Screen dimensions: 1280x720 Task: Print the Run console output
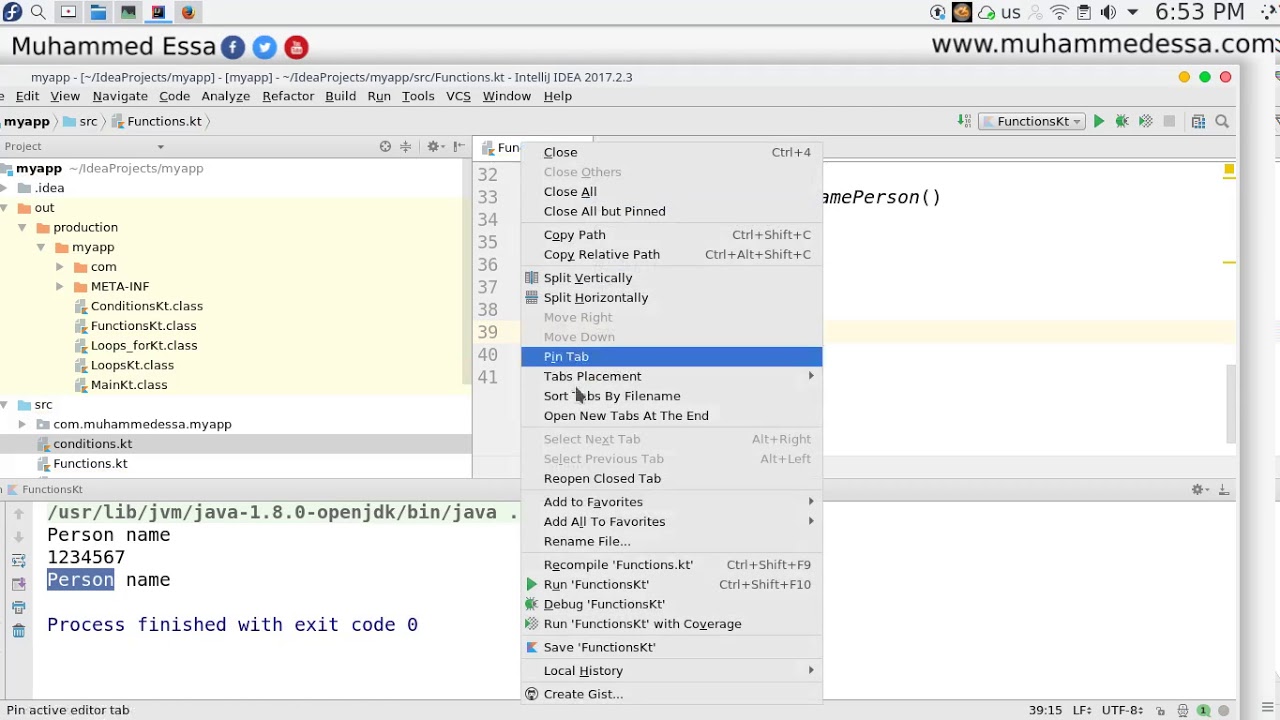point(18,607)
